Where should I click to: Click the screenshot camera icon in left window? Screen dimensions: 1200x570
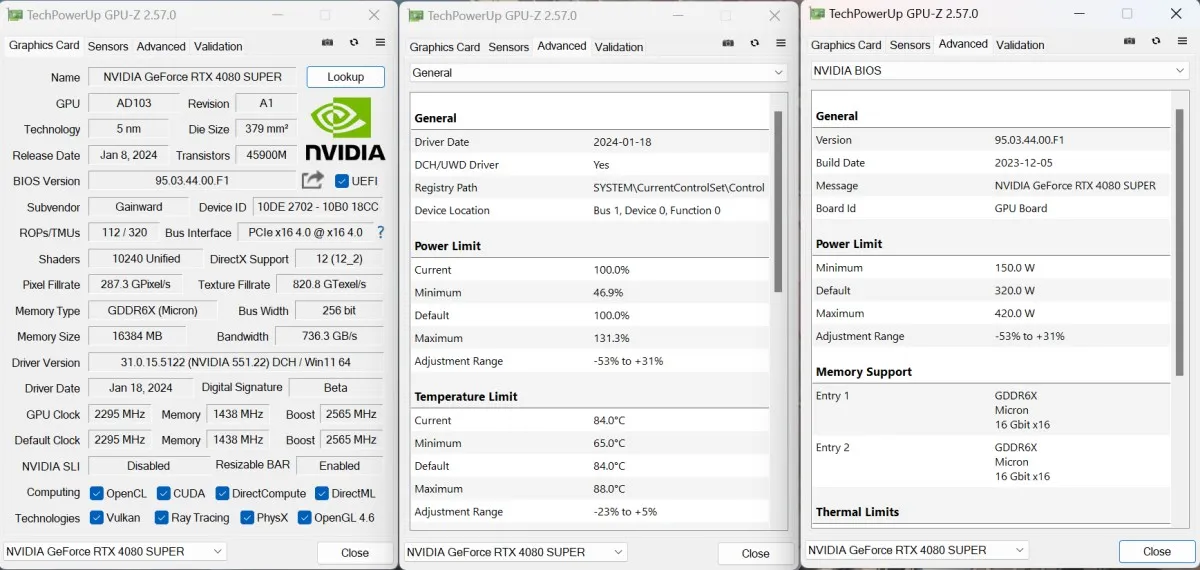coord(327,43)
